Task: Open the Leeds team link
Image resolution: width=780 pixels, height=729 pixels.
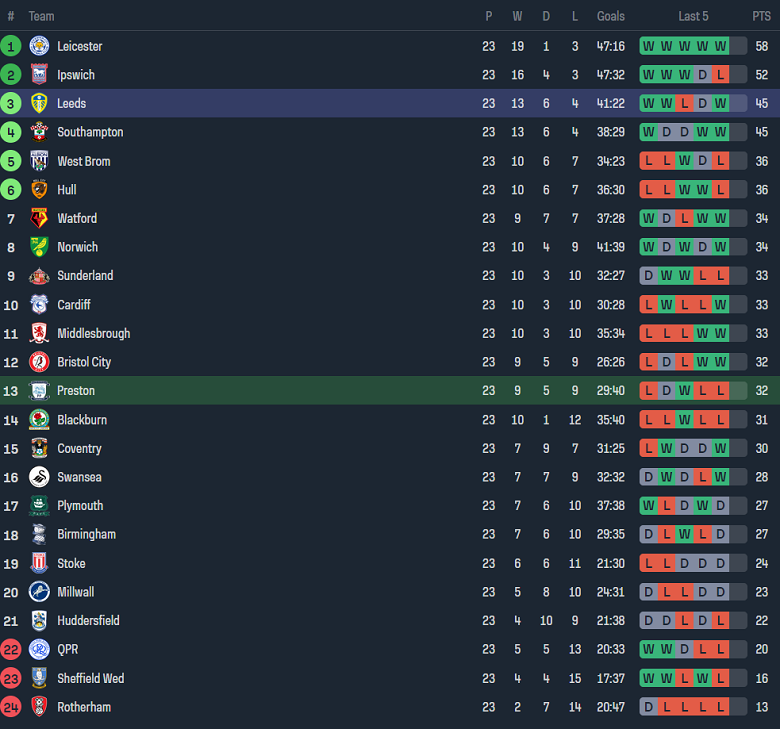Action: [72, 103]
